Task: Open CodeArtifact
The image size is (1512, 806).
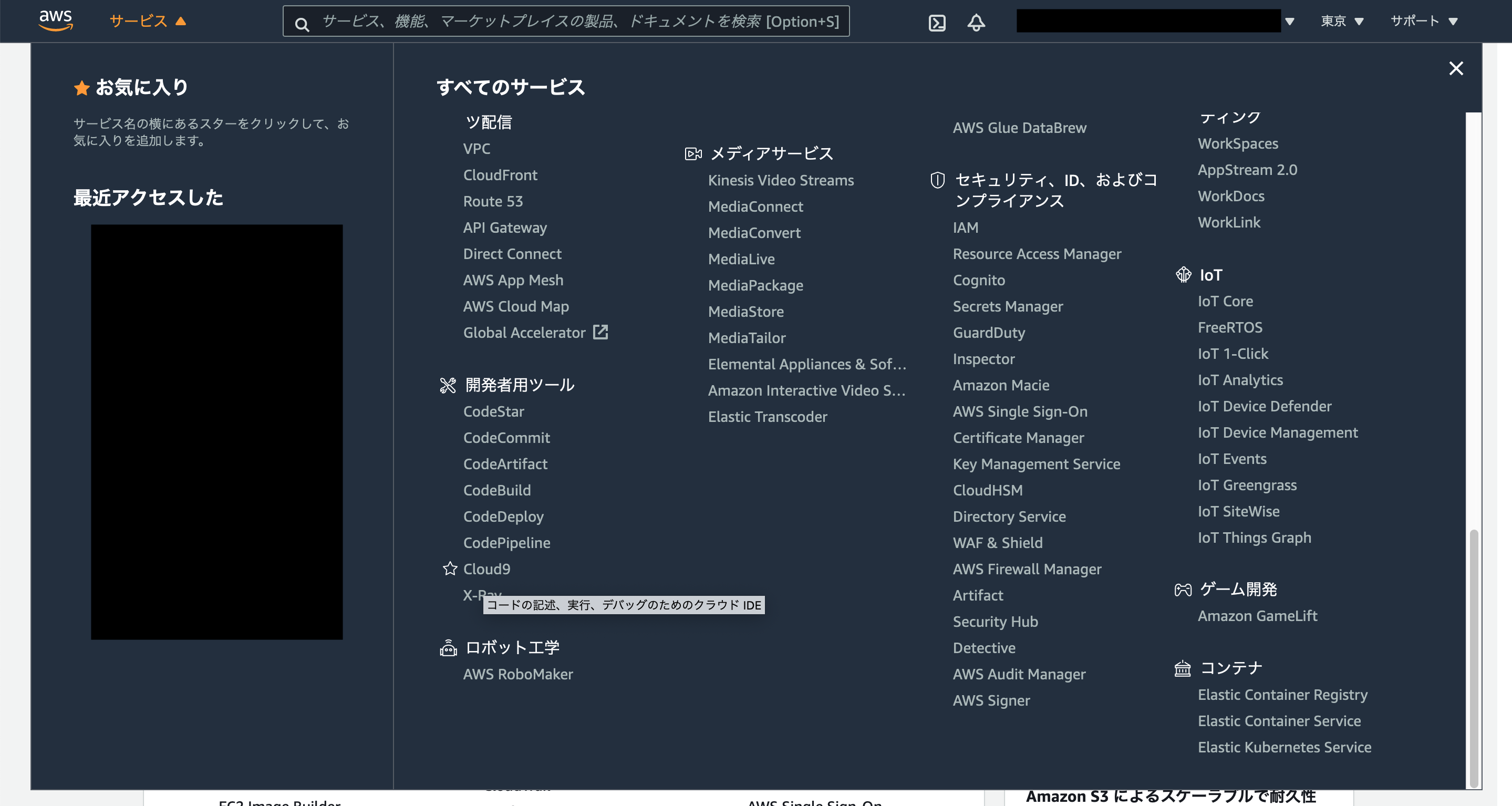Action: (505, 464)
